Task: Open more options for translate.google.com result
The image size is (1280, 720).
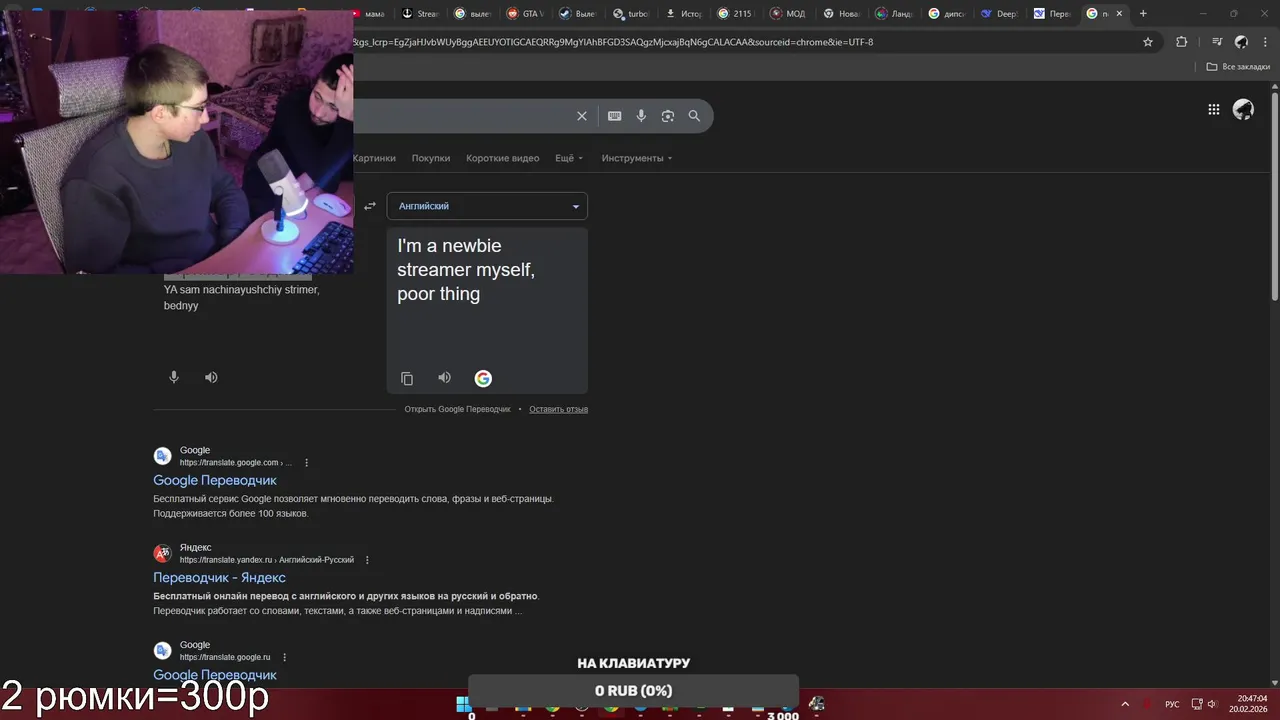Action: pos(307,463)
